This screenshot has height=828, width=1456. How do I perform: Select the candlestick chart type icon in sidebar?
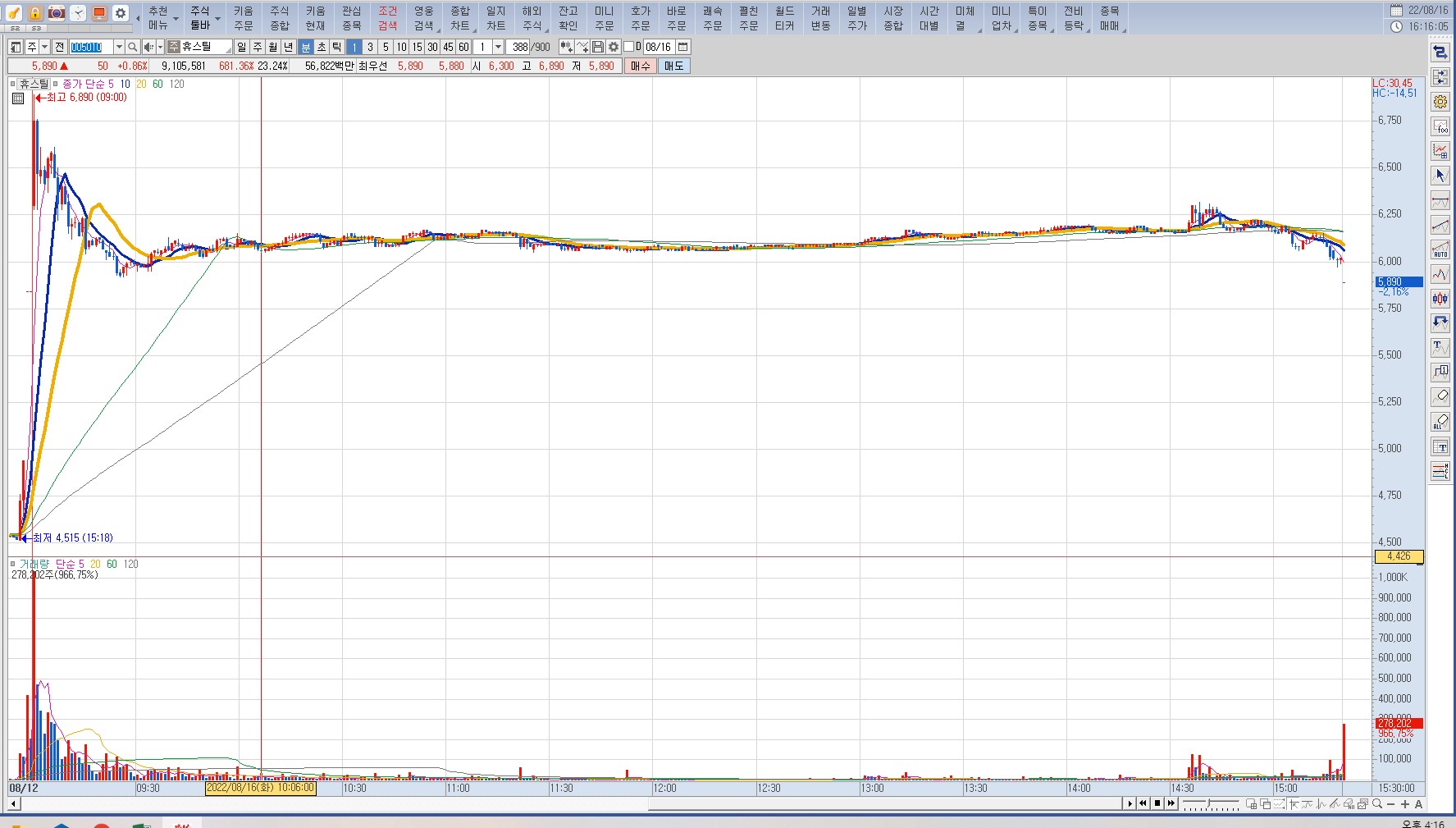(x=1440, y=299)
